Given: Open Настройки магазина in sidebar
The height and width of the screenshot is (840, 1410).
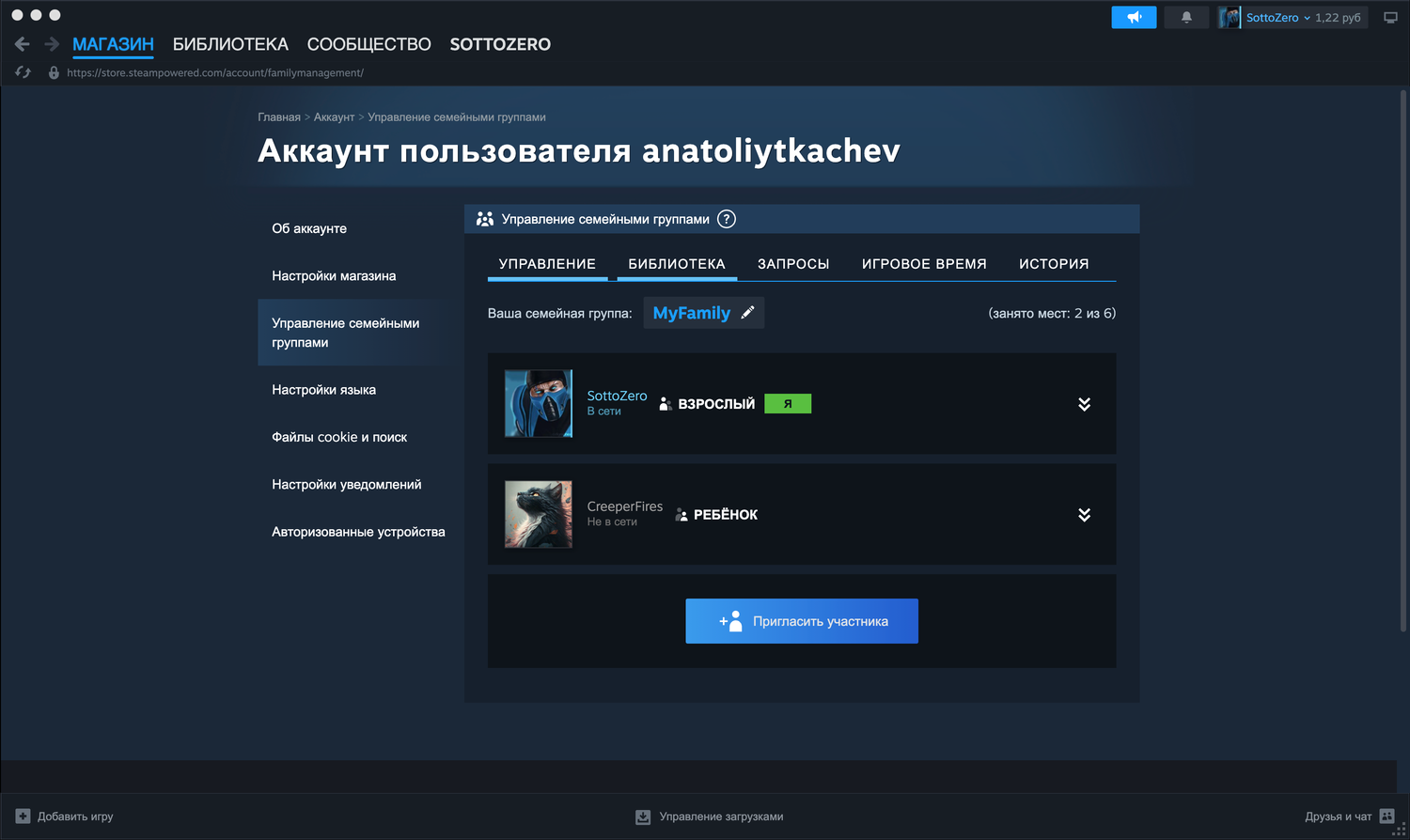Looking at the screenshot, I should 334,275.
